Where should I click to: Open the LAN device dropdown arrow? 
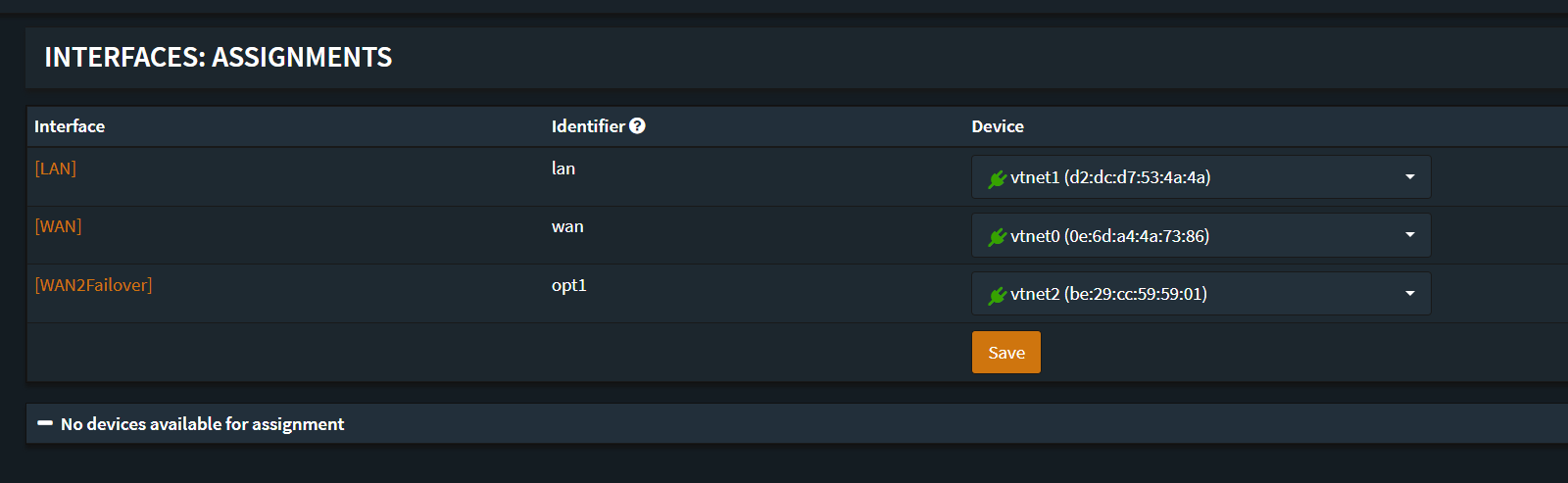(x=1409, y=177)
